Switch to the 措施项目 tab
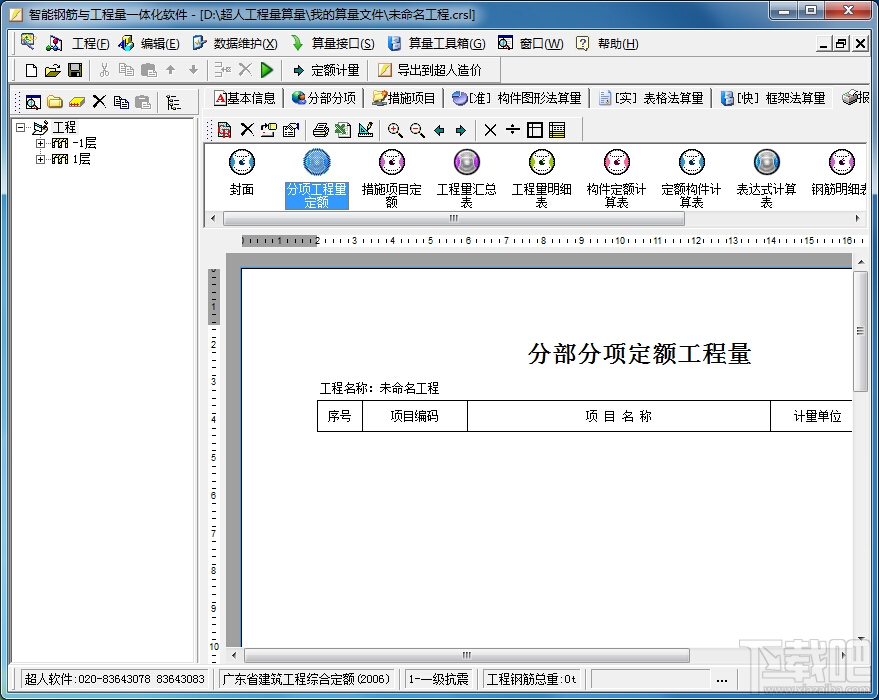The image size is (879, 700). coord(404,98)
